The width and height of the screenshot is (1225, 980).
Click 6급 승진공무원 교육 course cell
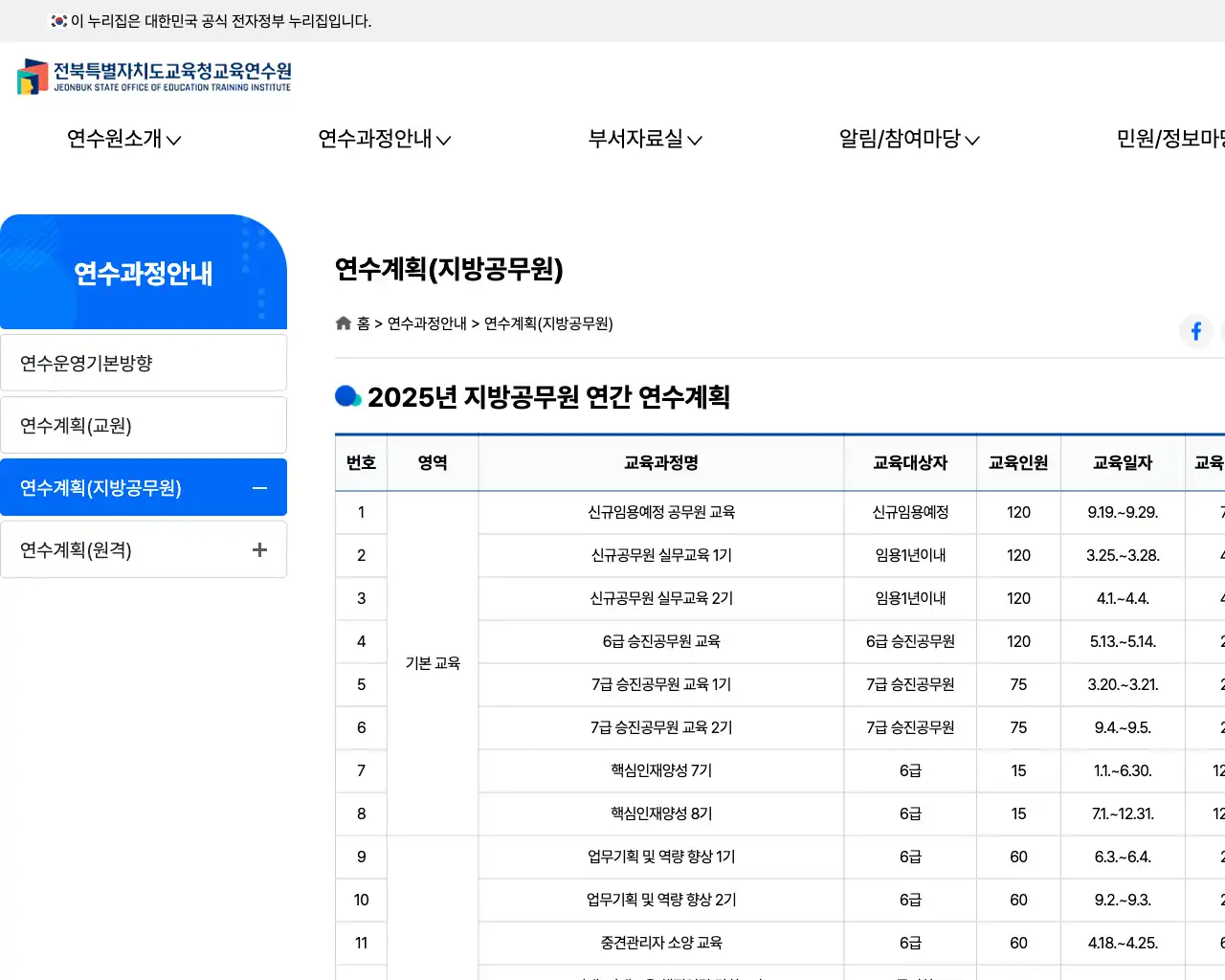(661, 641)
